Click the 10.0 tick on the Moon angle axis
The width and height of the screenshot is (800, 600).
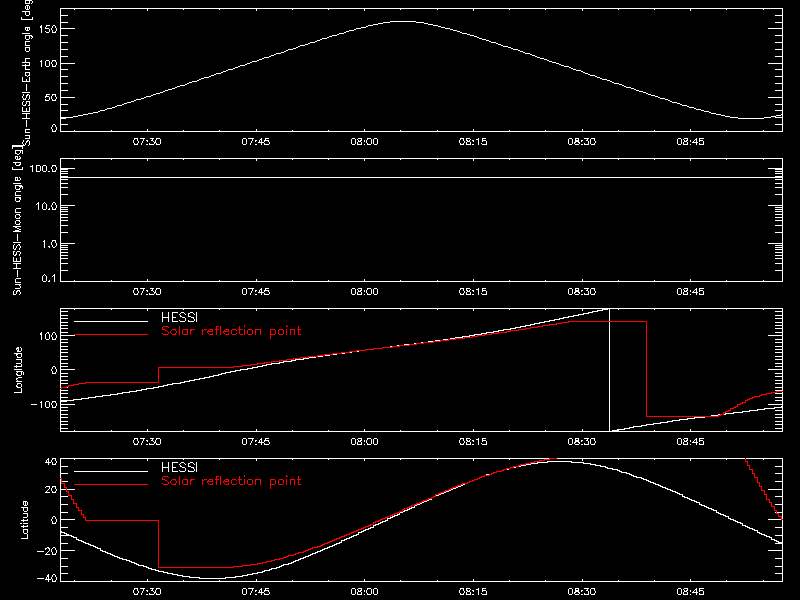pos(46,207)
